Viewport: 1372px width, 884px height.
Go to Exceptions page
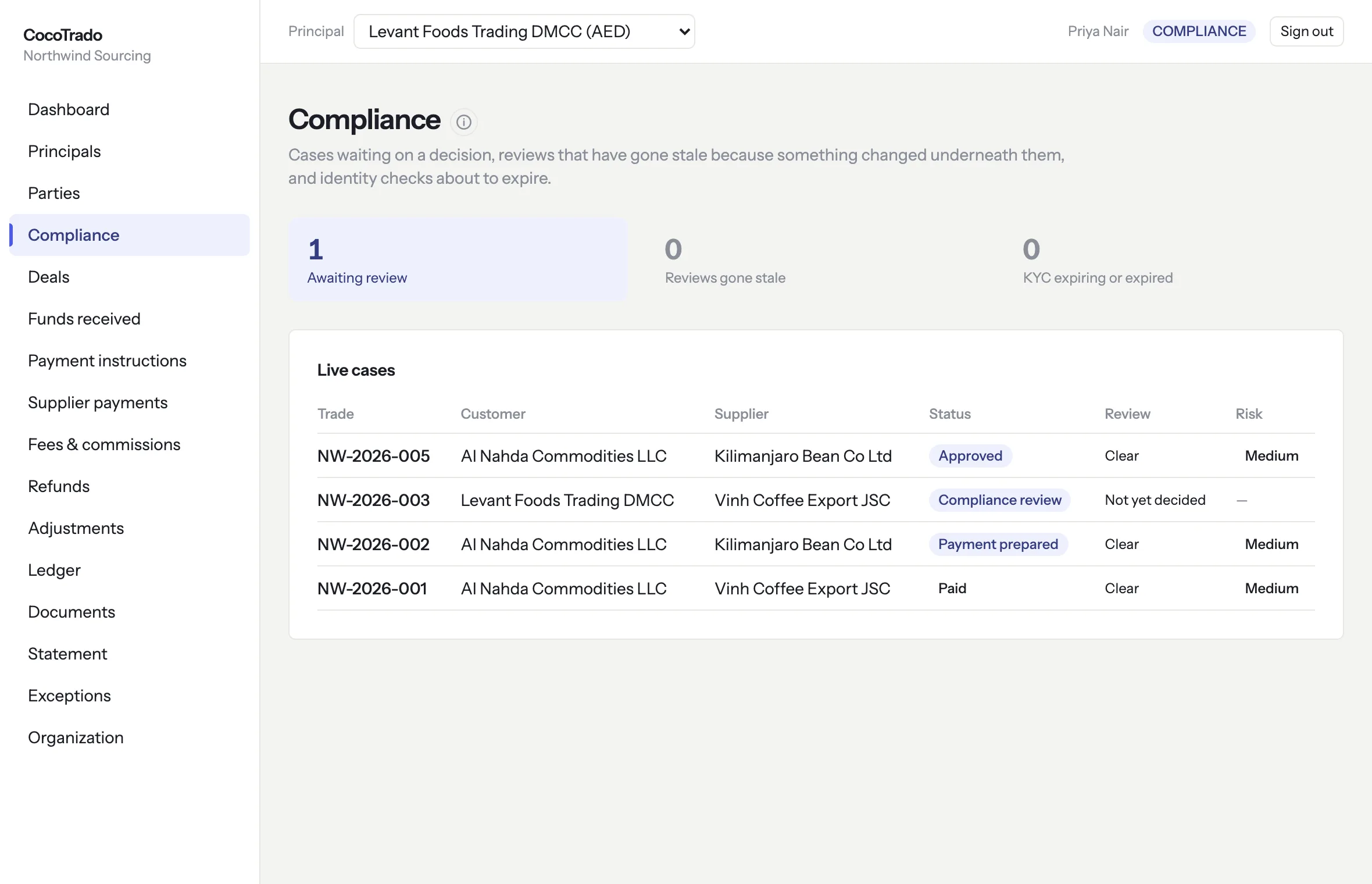tap(129, 696)
